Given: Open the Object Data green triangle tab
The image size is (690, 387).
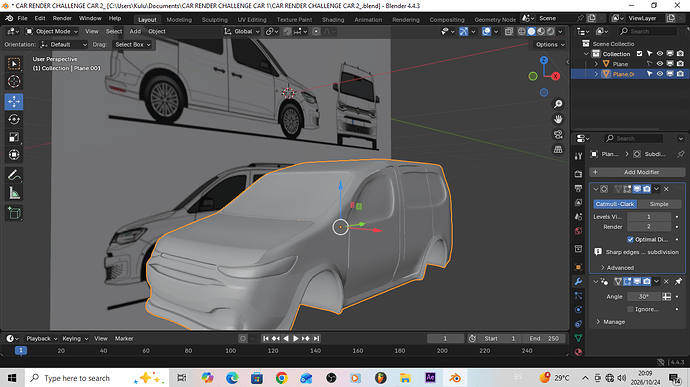Looking at the screenshot, I should 578,338.
